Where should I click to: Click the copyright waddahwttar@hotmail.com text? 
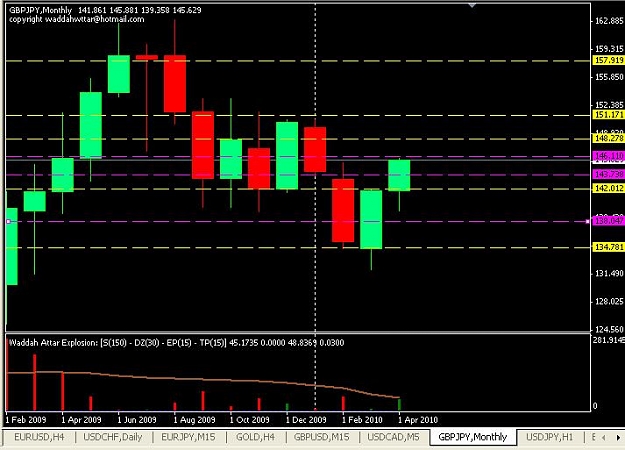[77, 19]
